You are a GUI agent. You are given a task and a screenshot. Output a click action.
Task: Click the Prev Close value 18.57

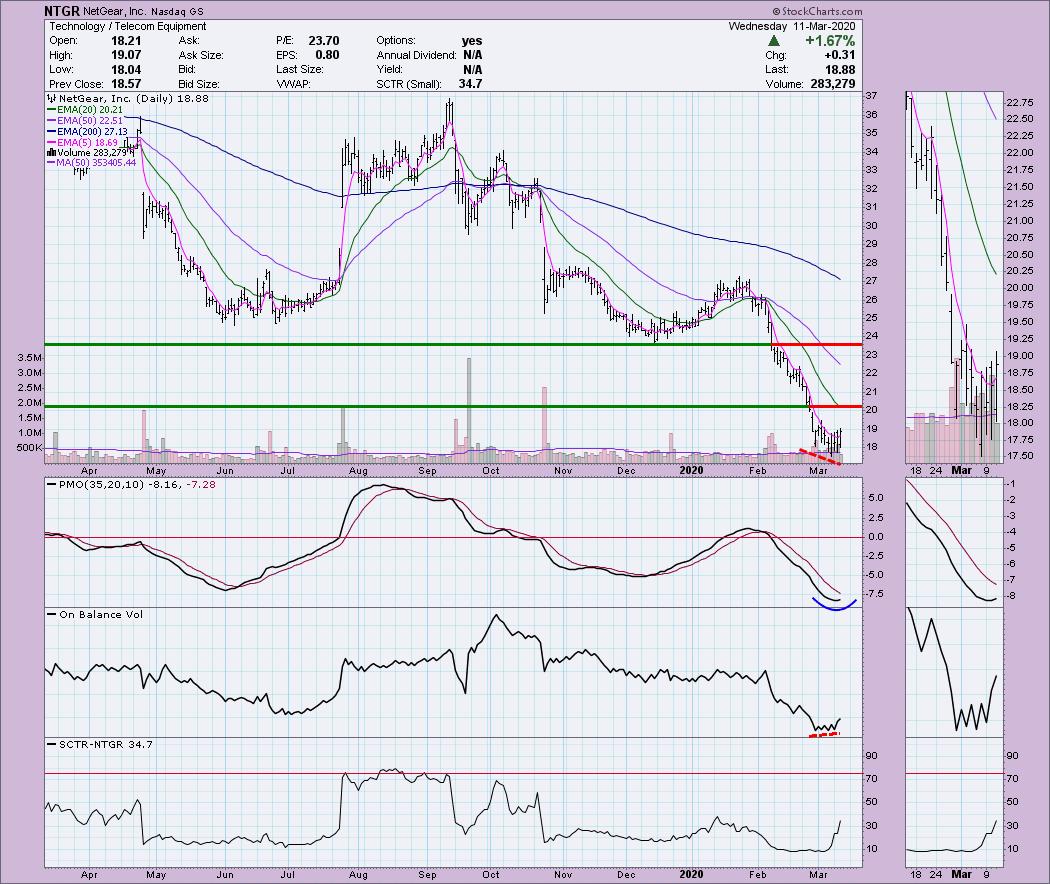click(125, 84)
